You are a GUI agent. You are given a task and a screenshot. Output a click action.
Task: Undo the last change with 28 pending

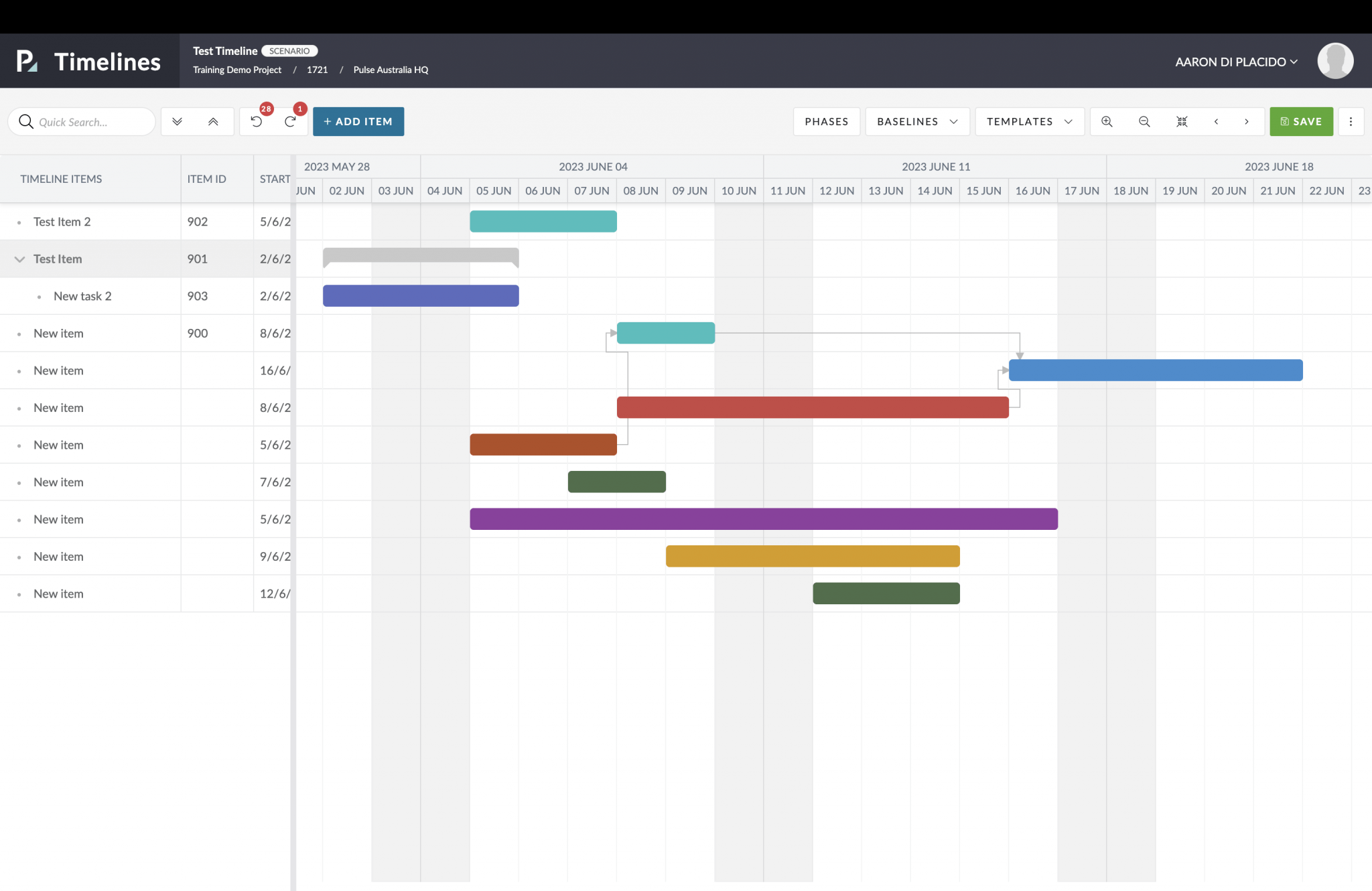(x=257, y=121)
